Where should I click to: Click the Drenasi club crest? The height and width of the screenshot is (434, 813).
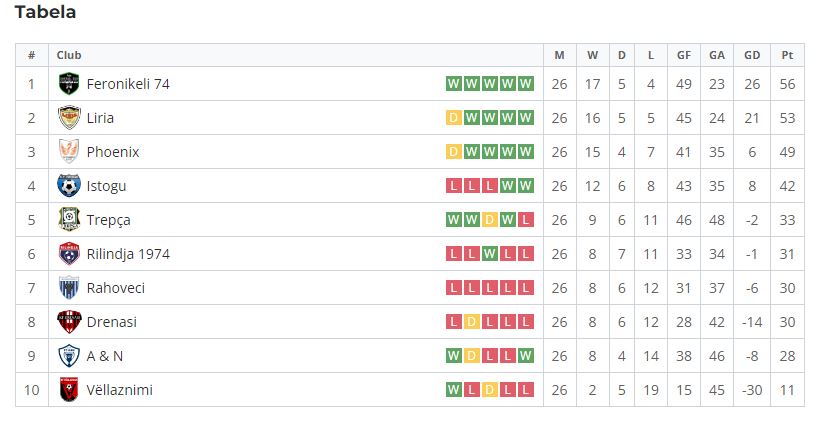click(x=68, y=322)
